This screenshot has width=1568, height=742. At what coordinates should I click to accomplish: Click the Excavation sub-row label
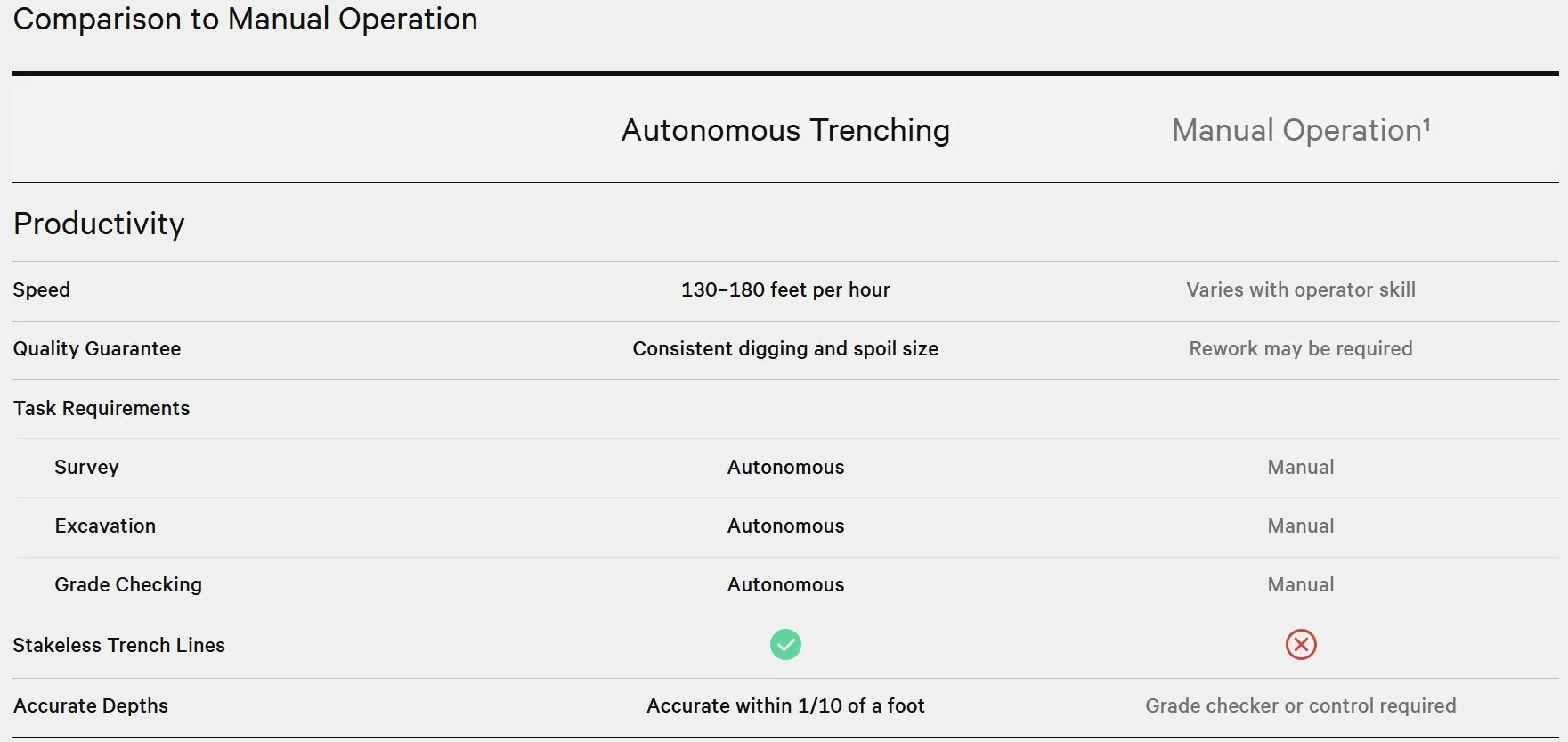coord(105,526)
